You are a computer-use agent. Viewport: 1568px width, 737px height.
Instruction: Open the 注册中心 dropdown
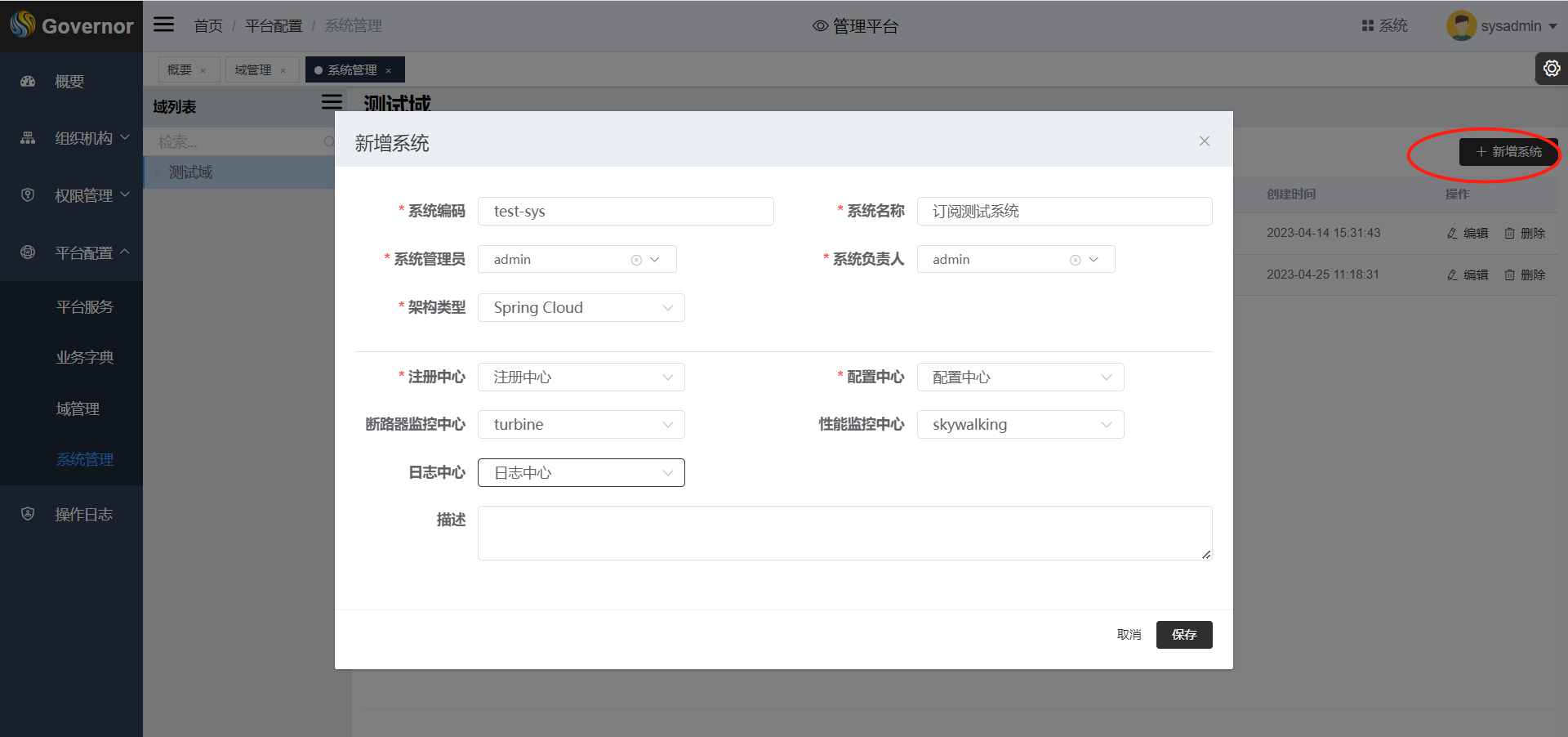click(581, 377)
